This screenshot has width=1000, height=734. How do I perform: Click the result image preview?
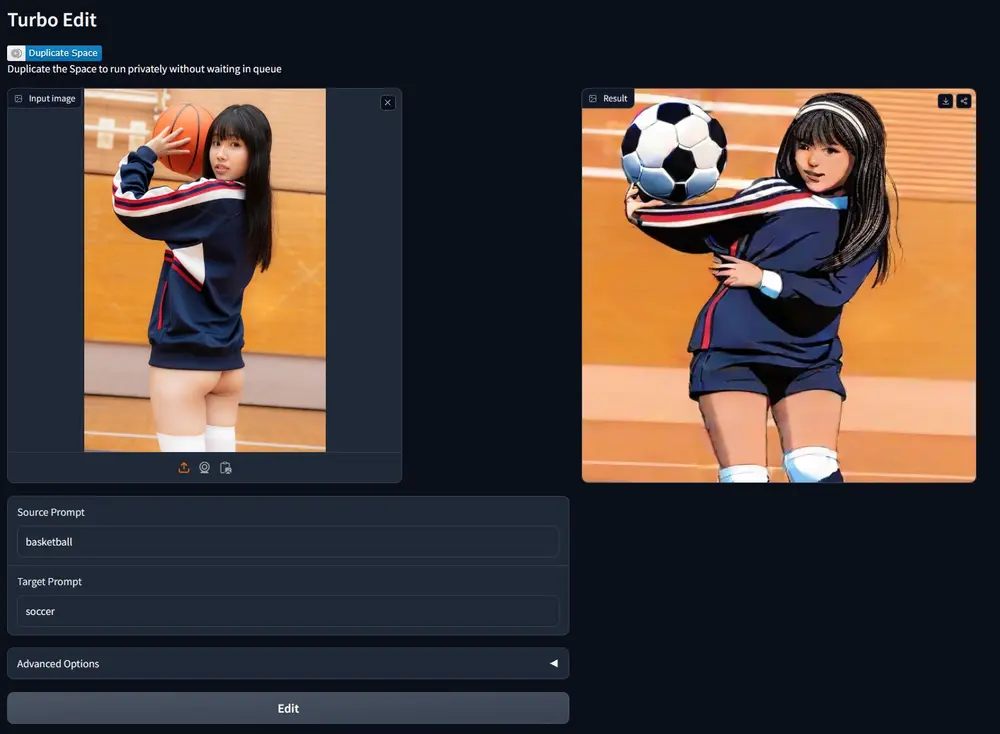[x=779, y=286]
